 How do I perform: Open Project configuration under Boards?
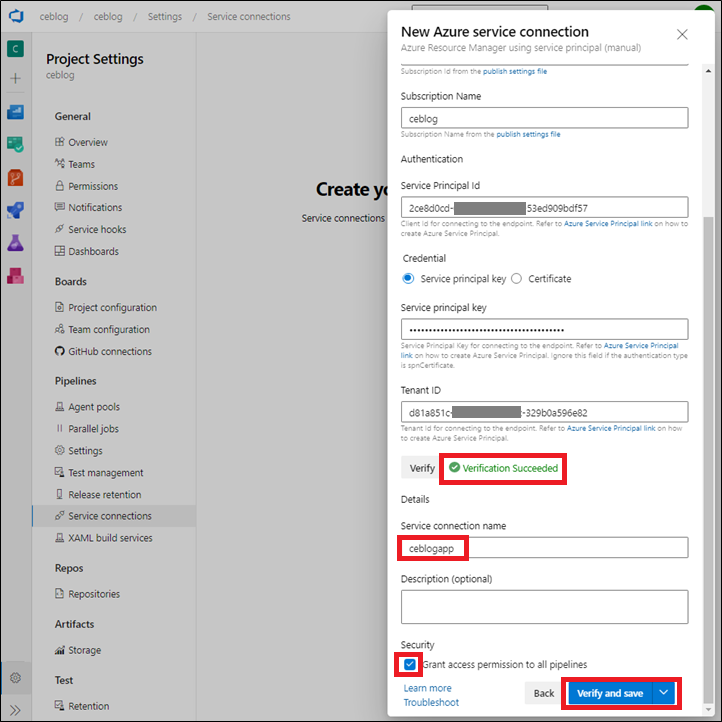coord(112,308)
